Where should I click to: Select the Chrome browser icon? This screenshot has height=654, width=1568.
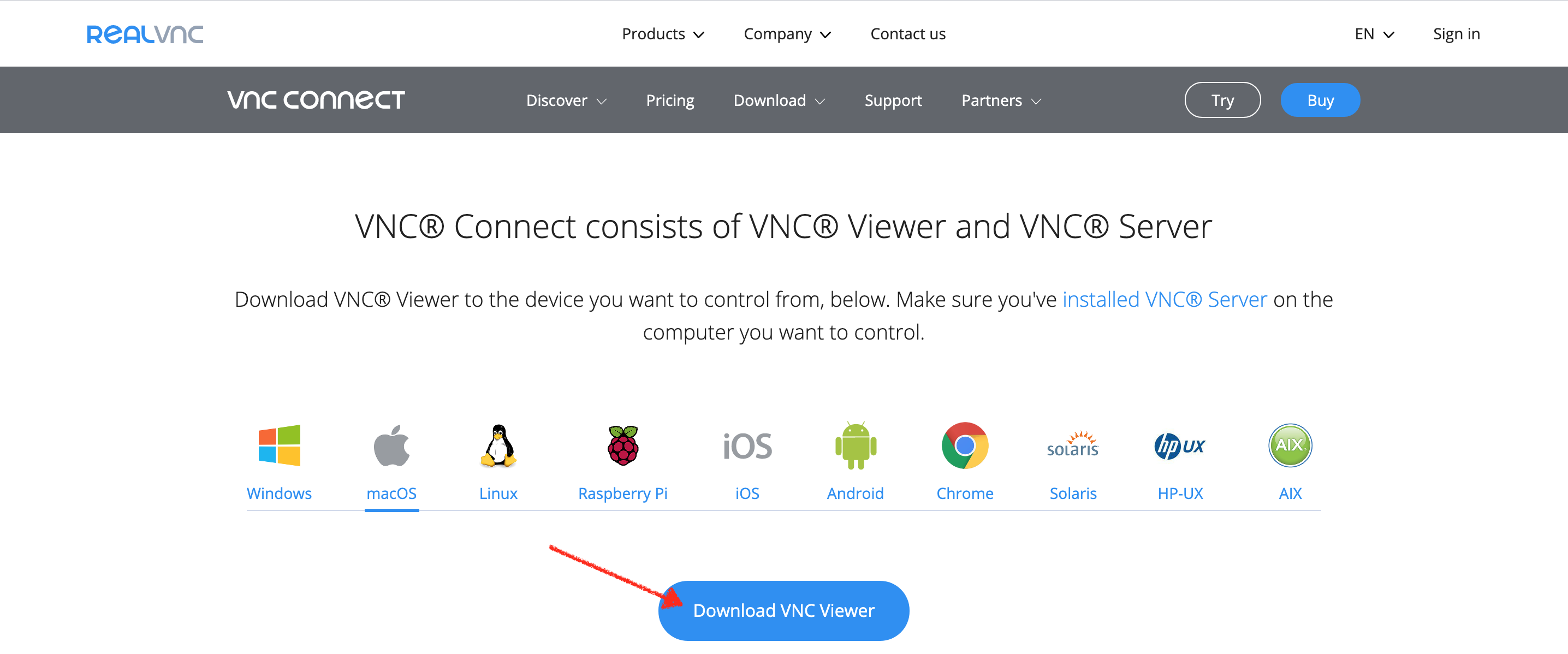[x=965, y=445]
